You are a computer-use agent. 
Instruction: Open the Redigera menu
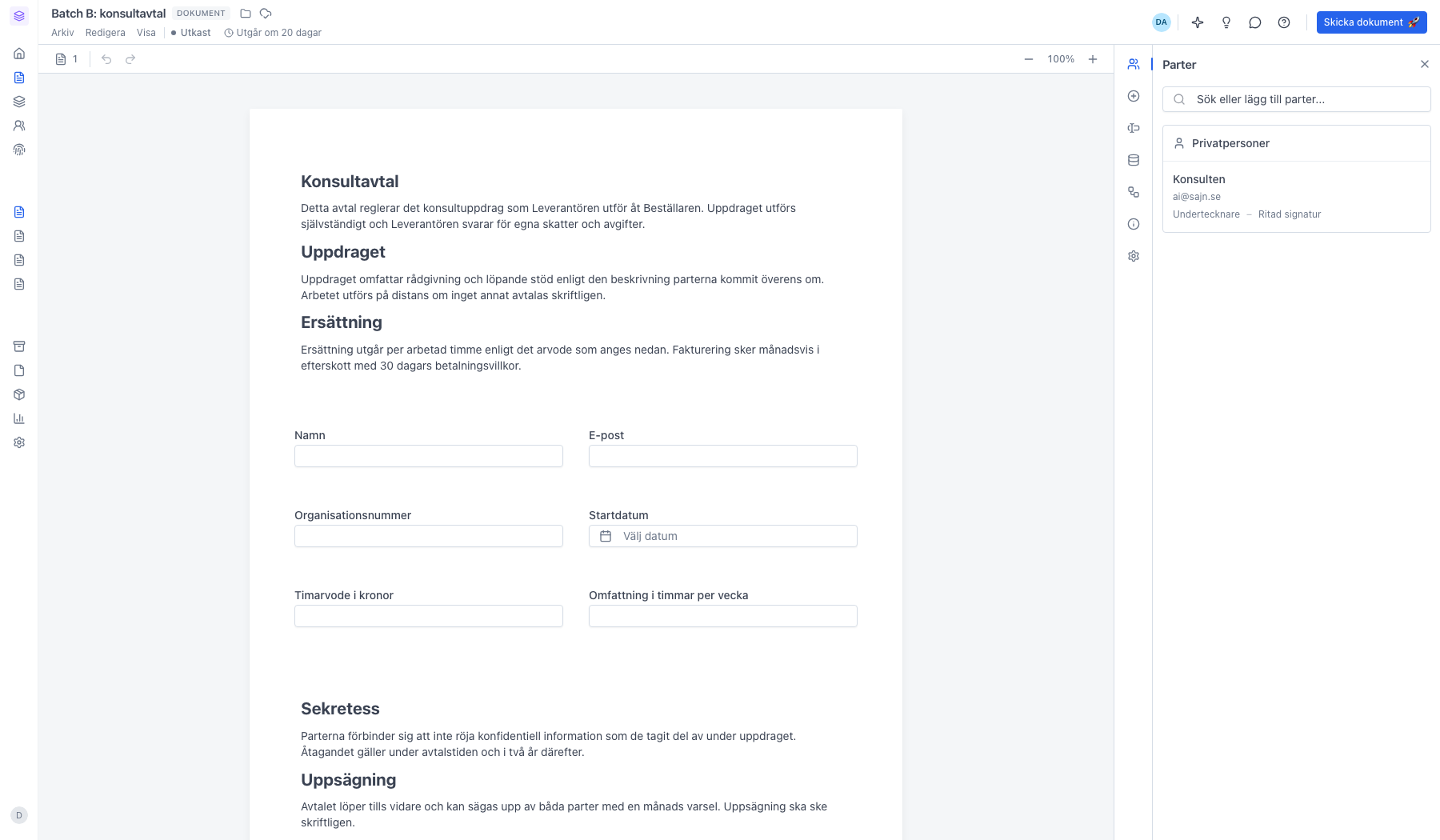106,33
